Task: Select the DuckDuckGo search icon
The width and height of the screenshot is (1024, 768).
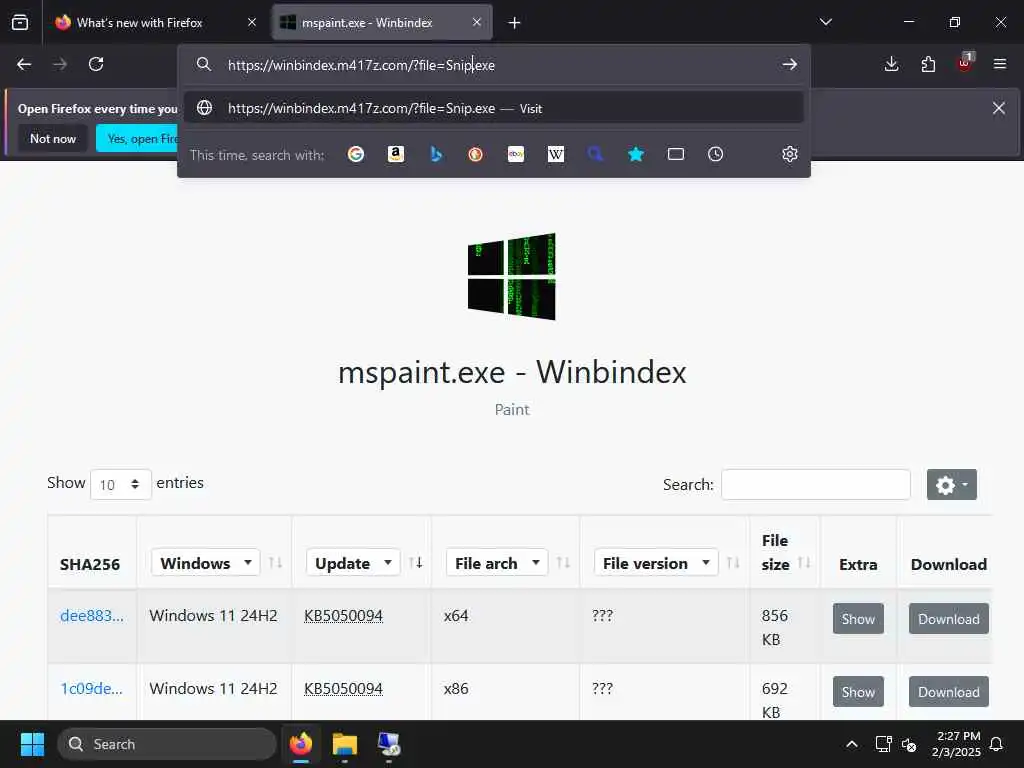Action: pos(475,154)
